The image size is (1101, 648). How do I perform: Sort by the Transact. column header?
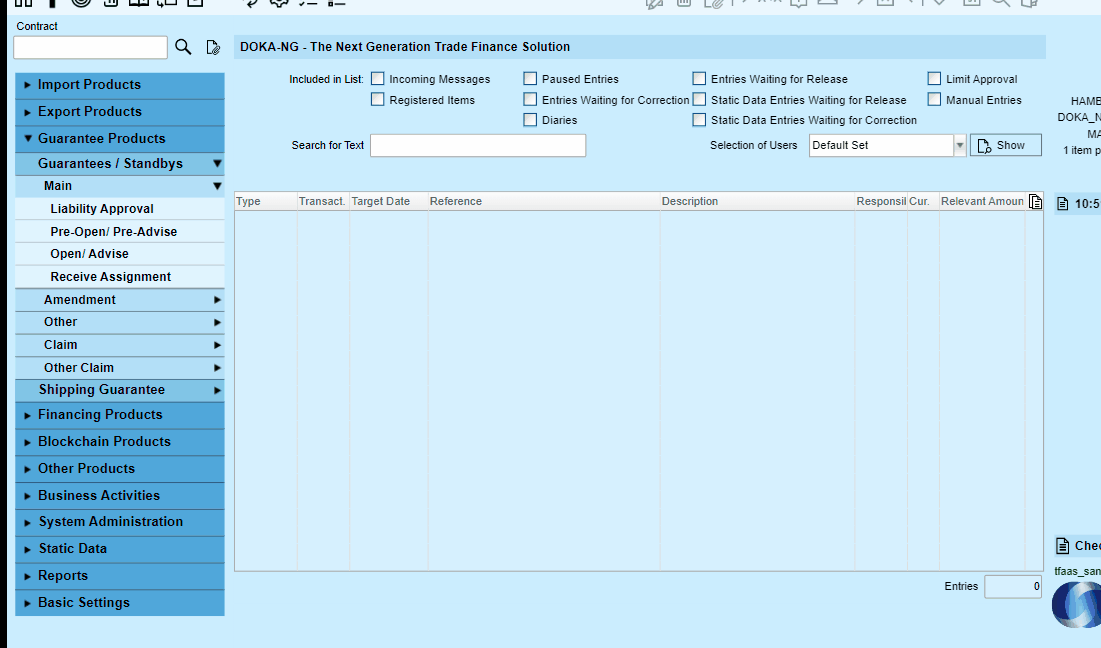click(x=323, y=201)
